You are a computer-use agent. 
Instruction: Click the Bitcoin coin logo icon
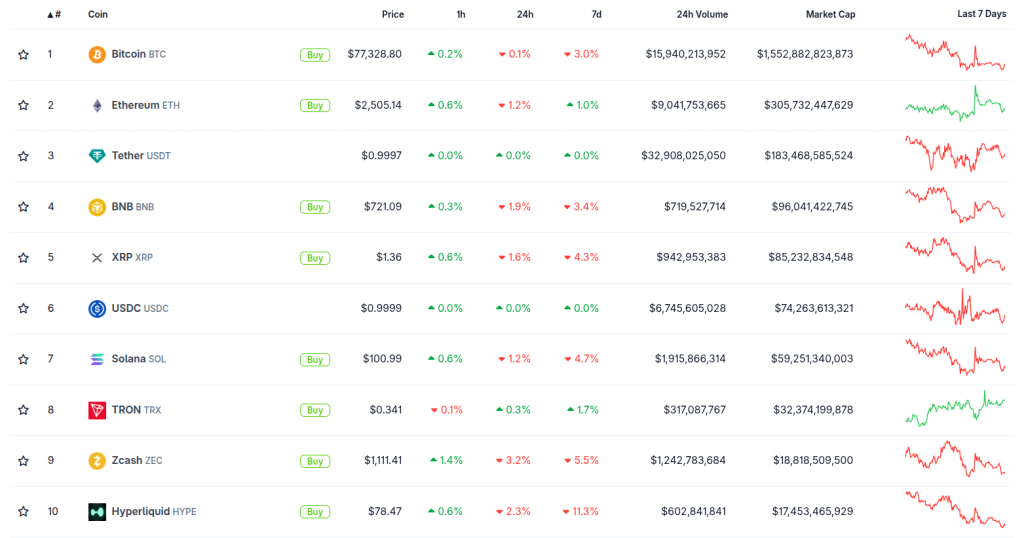tap(97, 54)
